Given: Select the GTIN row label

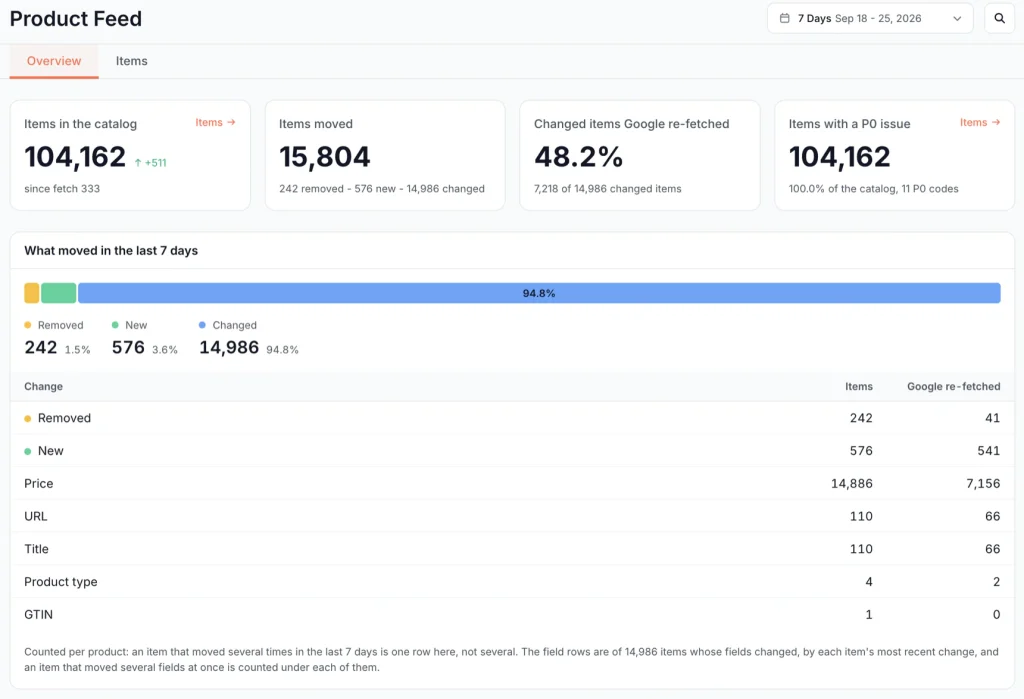Looking at the screenshot, I should 38,614.
